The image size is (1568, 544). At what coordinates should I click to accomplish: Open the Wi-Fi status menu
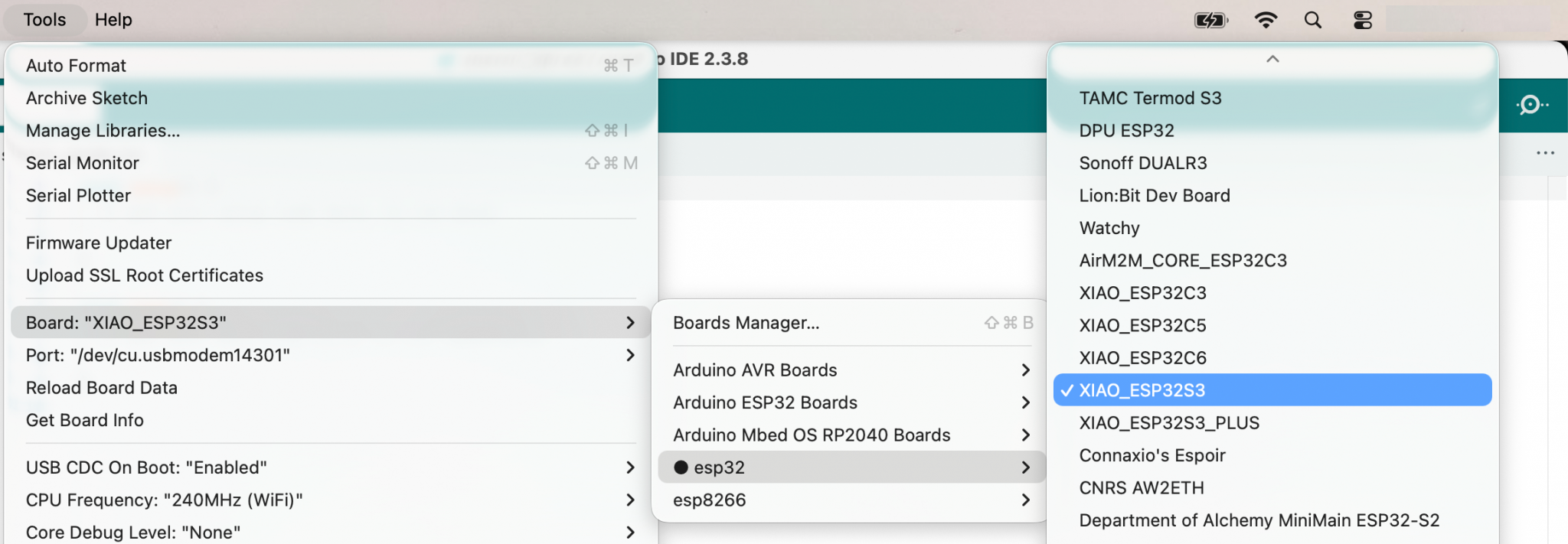click(x=1266, y=21)
